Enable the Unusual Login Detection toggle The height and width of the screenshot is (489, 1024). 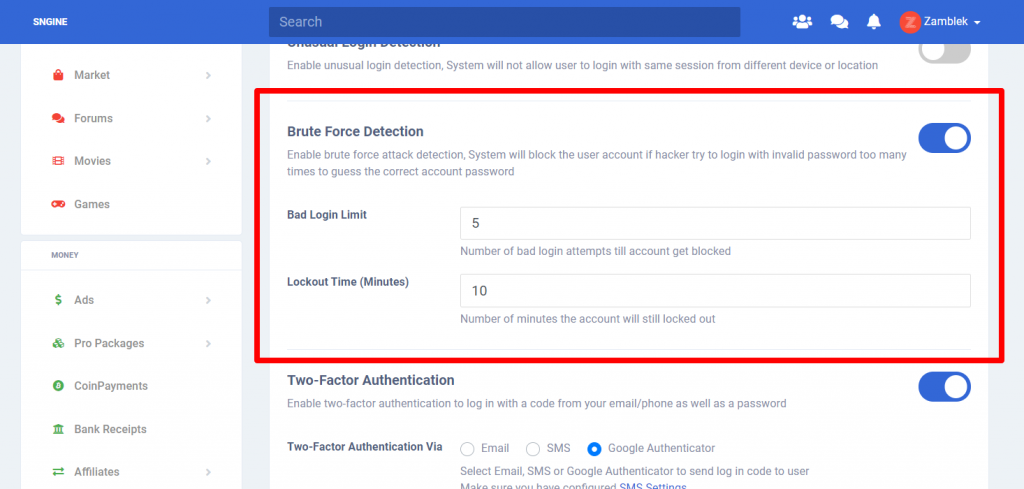(x=944, y=52)
